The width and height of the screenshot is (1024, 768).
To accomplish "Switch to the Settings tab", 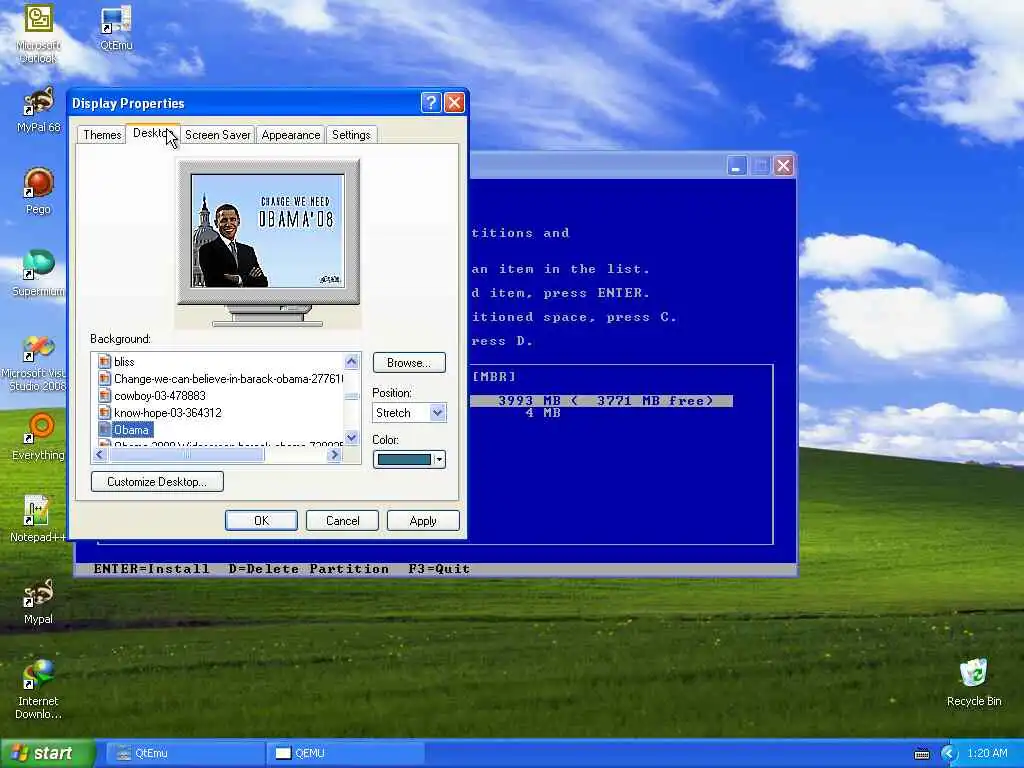I will click(351, 135).
